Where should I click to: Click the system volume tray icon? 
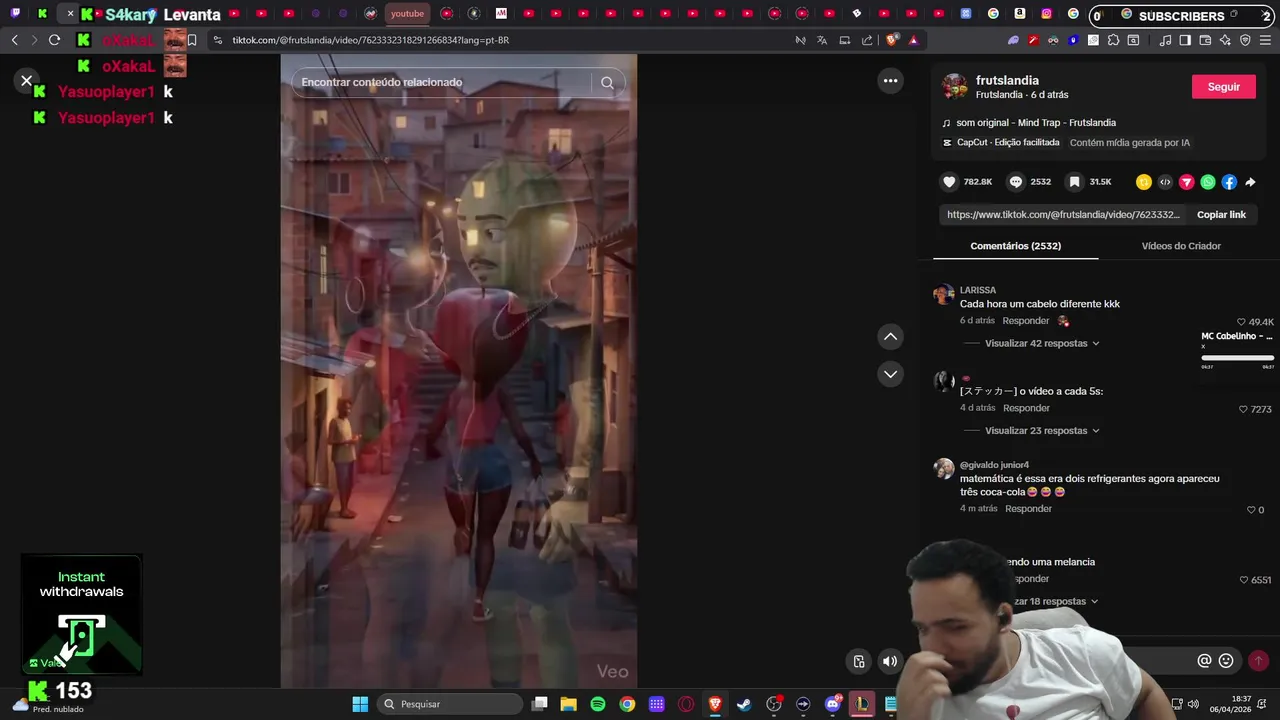tap(1193, 704)
